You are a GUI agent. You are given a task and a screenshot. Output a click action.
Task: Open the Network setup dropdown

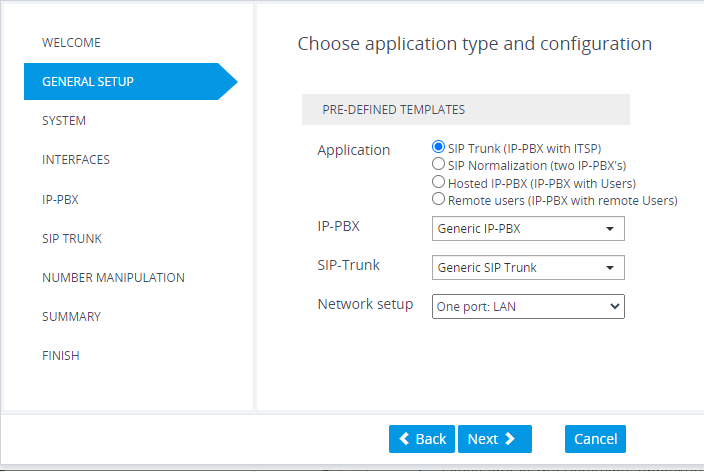528,306
